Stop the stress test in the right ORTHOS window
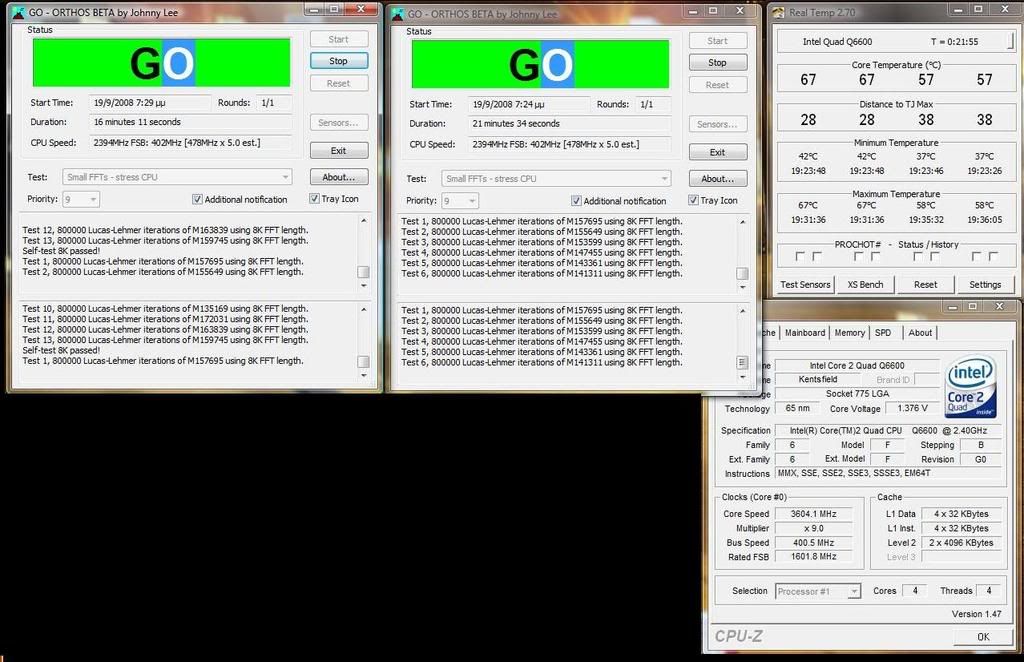Screen dimensions: 1024x662 coord(717,63)
